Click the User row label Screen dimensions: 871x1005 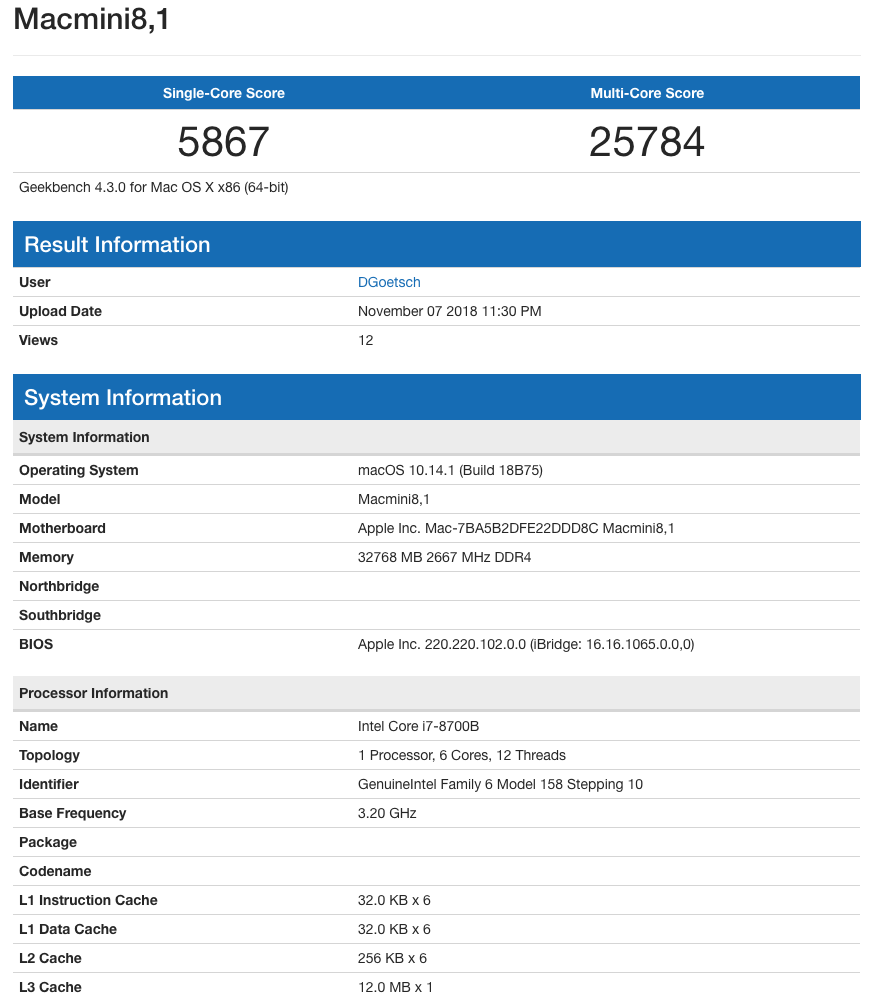35,282
